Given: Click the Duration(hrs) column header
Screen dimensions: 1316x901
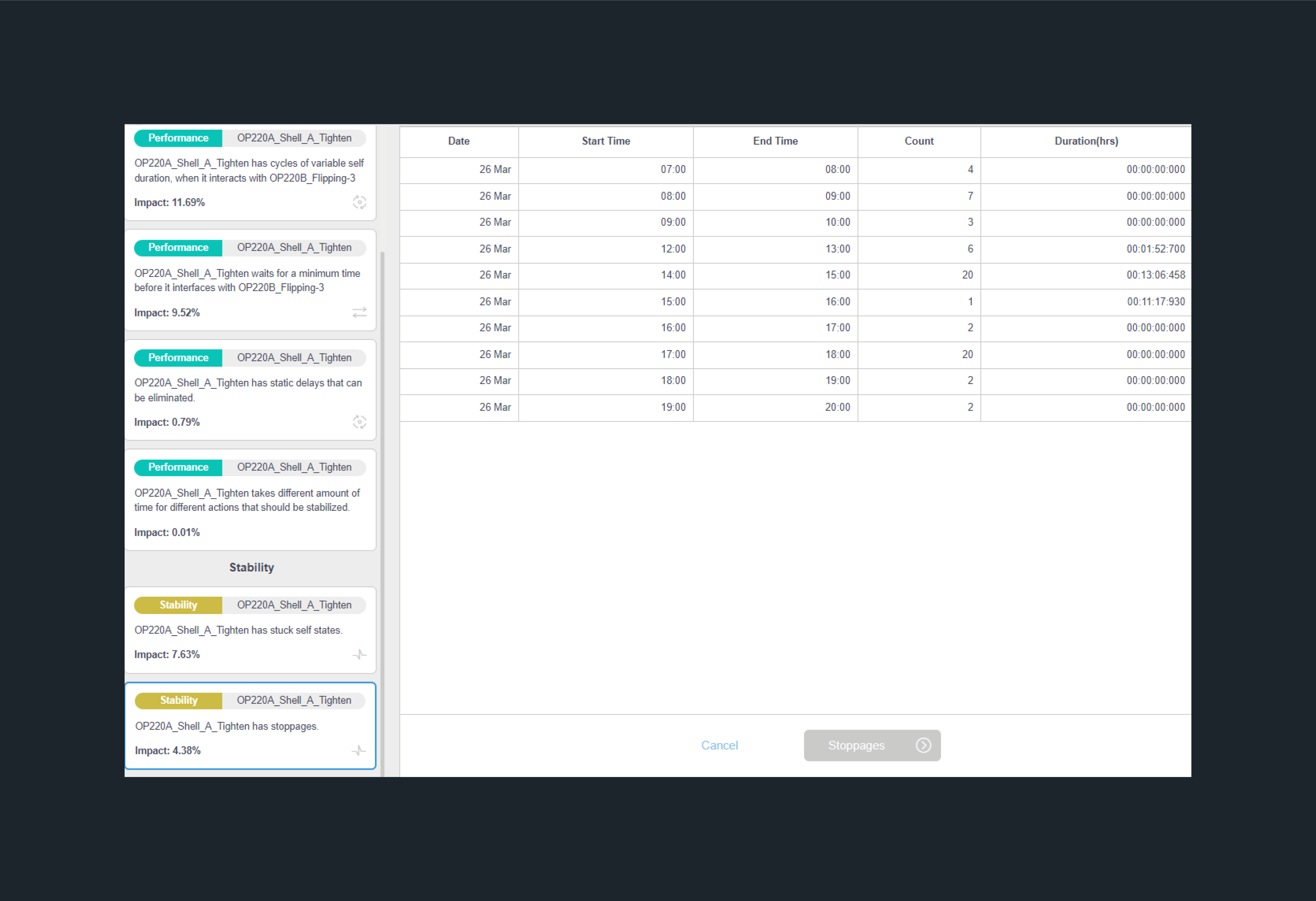Looking at the screenshot, I should click(x=1086, y=141).
